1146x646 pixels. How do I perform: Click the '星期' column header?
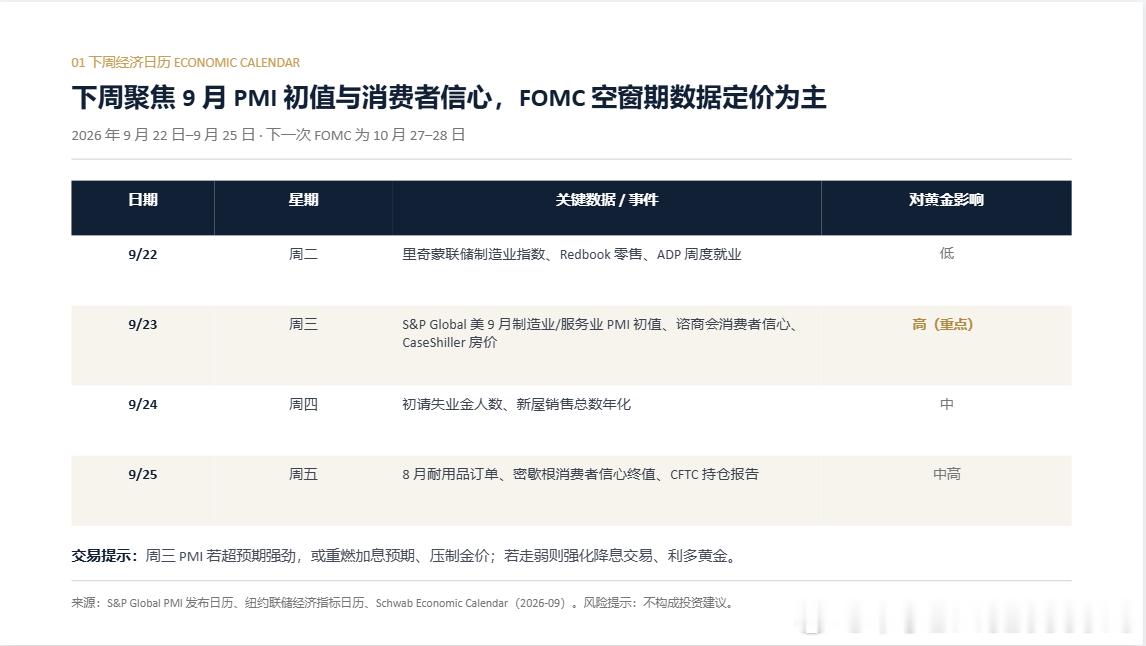point(303,200)
